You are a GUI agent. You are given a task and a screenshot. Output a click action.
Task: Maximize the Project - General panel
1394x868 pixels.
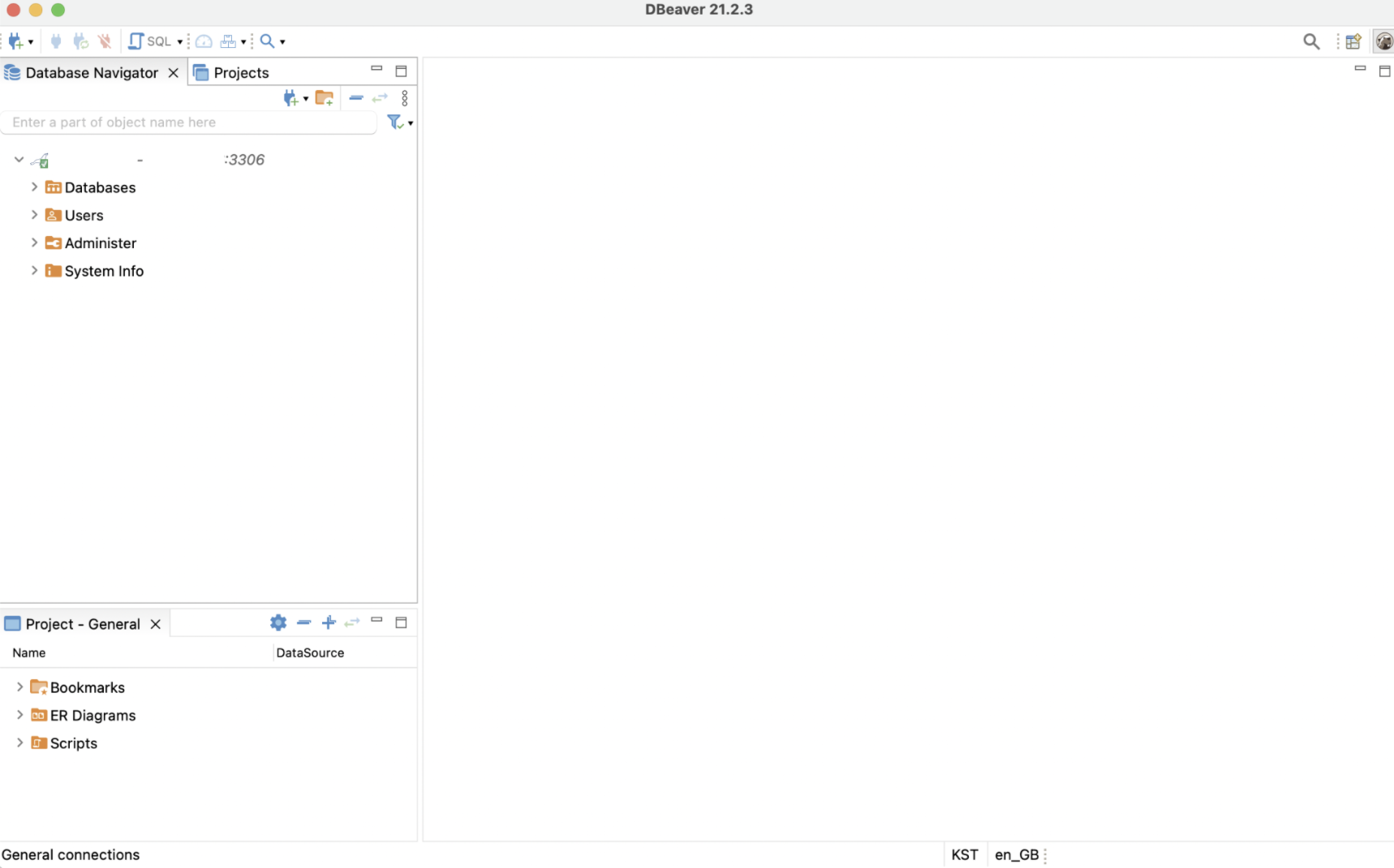click(401, 622)
